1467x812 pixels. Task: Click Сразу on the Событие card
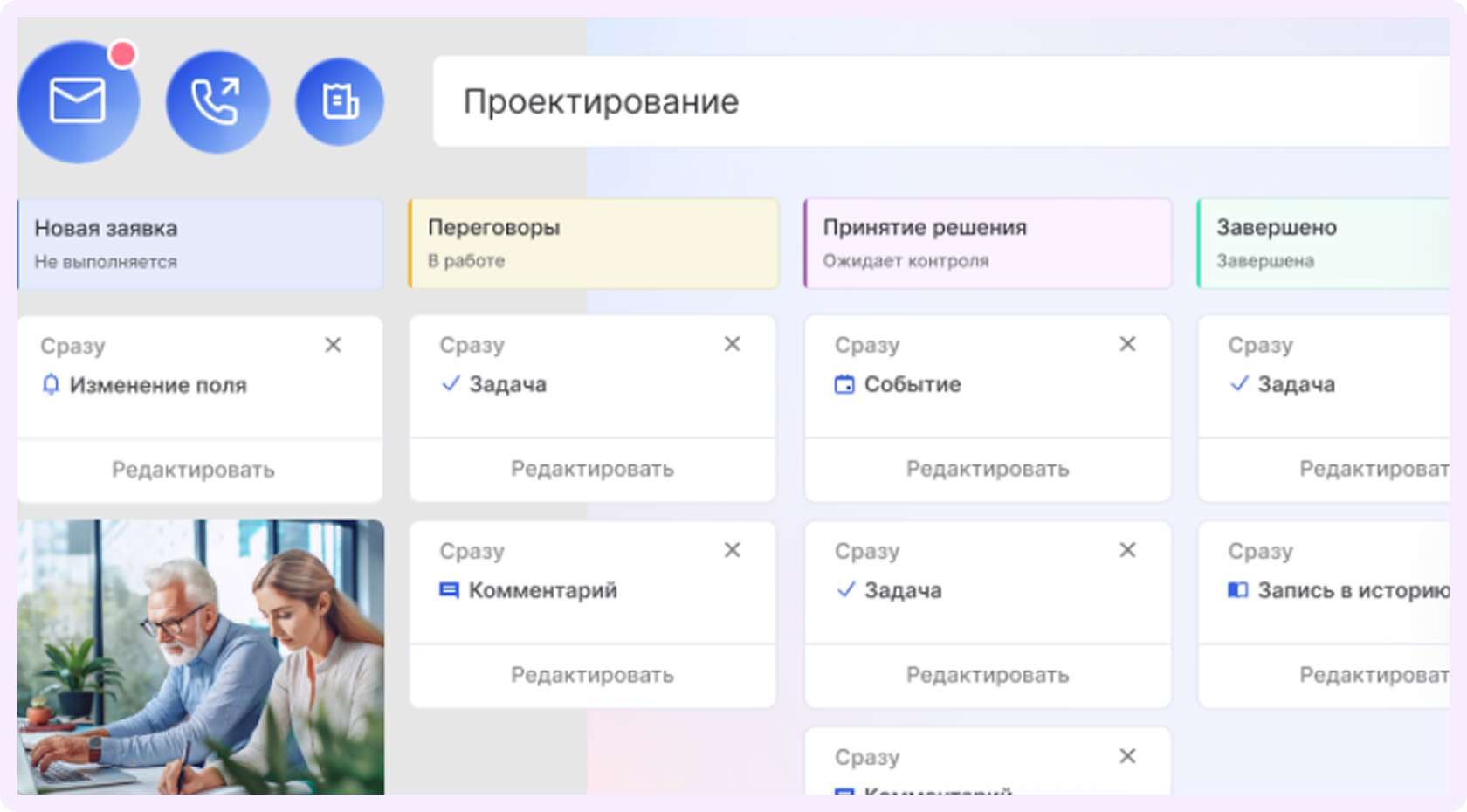coord(867,346)
